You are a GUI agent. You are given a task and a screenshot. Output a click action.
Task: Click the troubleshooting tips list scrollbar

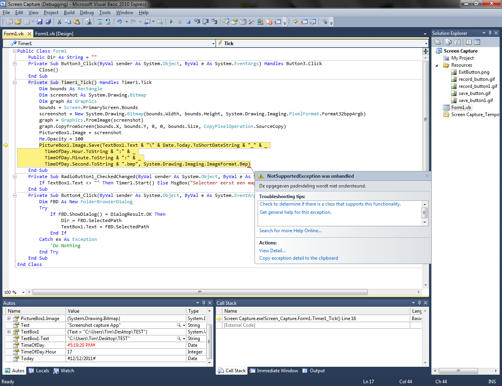click(425, 213)
